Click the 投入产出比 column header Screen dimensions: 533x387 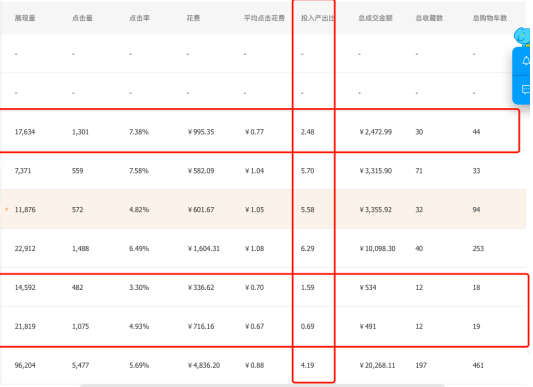coord(317,18)
